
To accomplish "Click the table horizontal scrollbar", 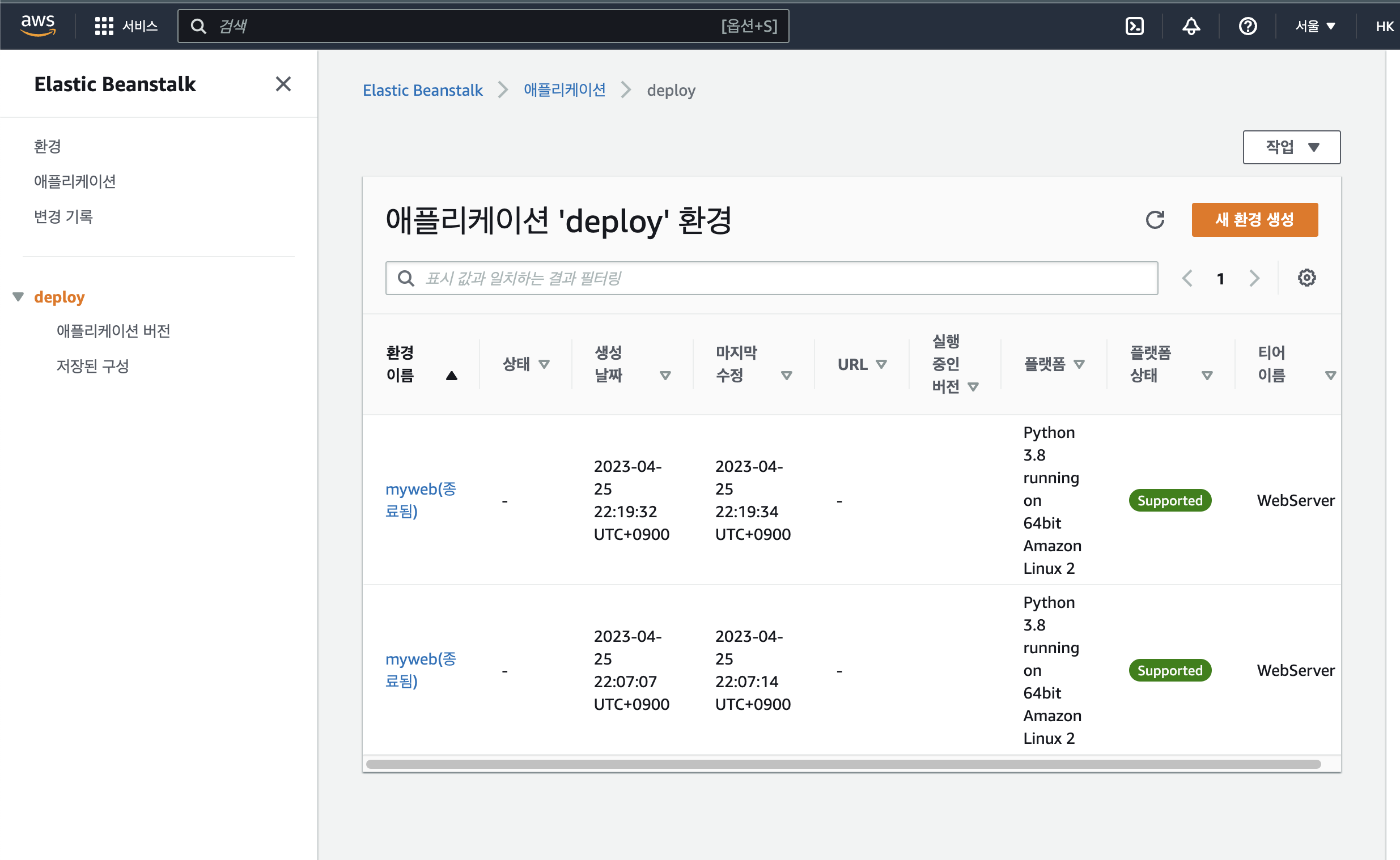I will pyautogui.click(x=843, y=764).
